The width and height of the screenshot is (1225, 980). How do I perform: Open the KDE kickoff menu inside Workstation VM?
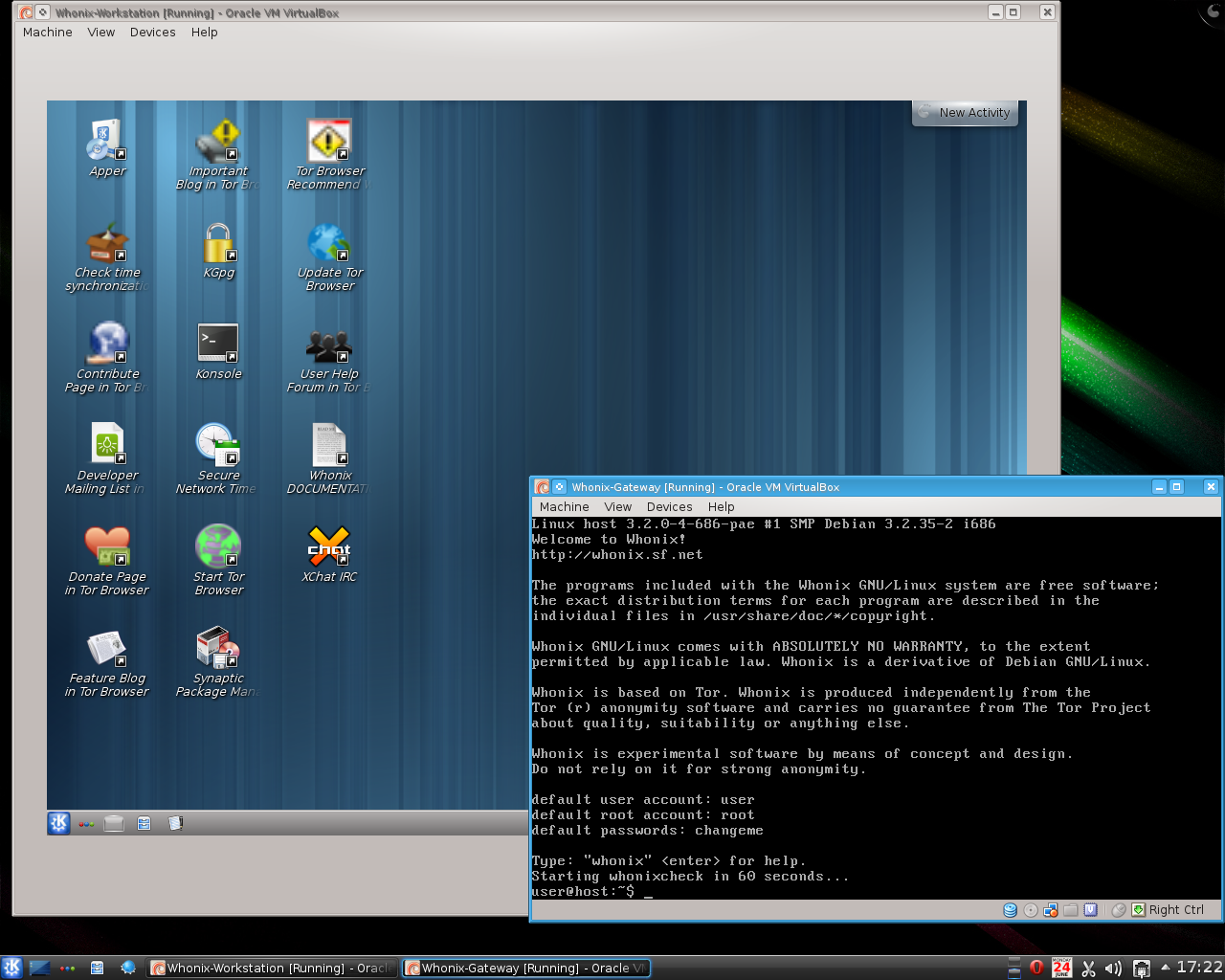coord(59,823)
